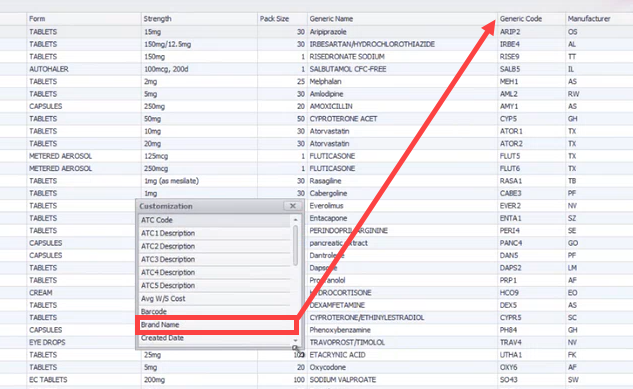Select Brand Name in Customization list
The height and width of the screenshot is (389, 633).
click(215, 325)
